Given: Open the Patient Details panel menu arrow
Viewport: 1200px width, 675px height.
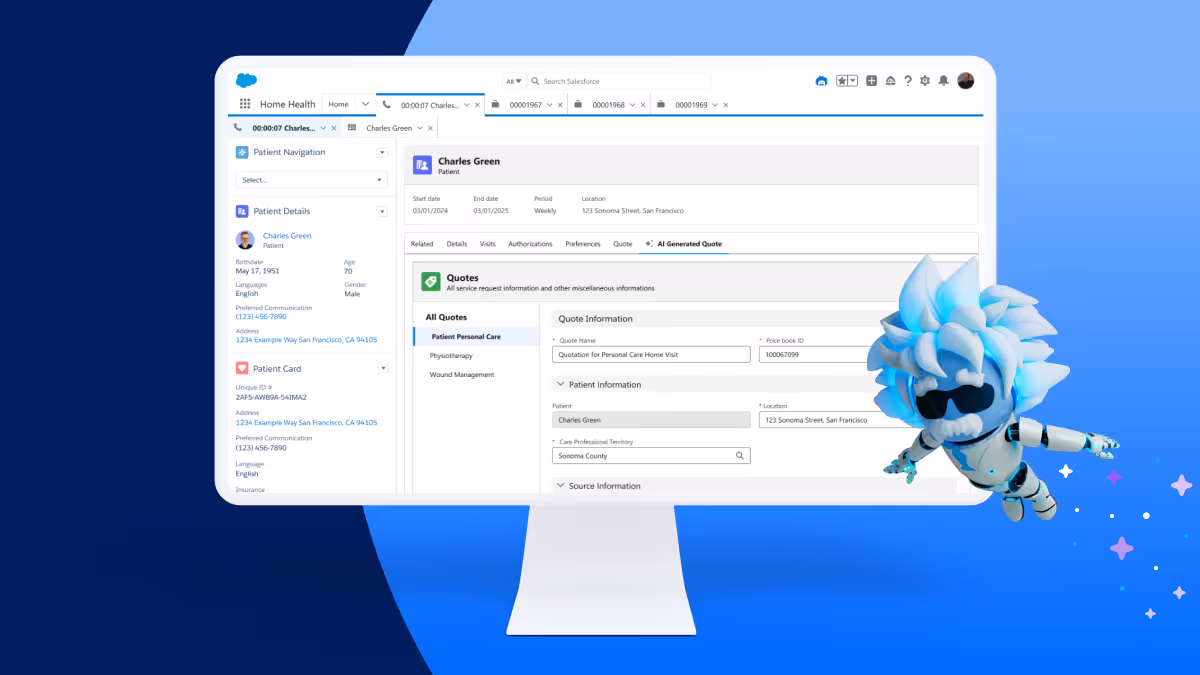Looking at the screenshot, I should pos(382,211).
